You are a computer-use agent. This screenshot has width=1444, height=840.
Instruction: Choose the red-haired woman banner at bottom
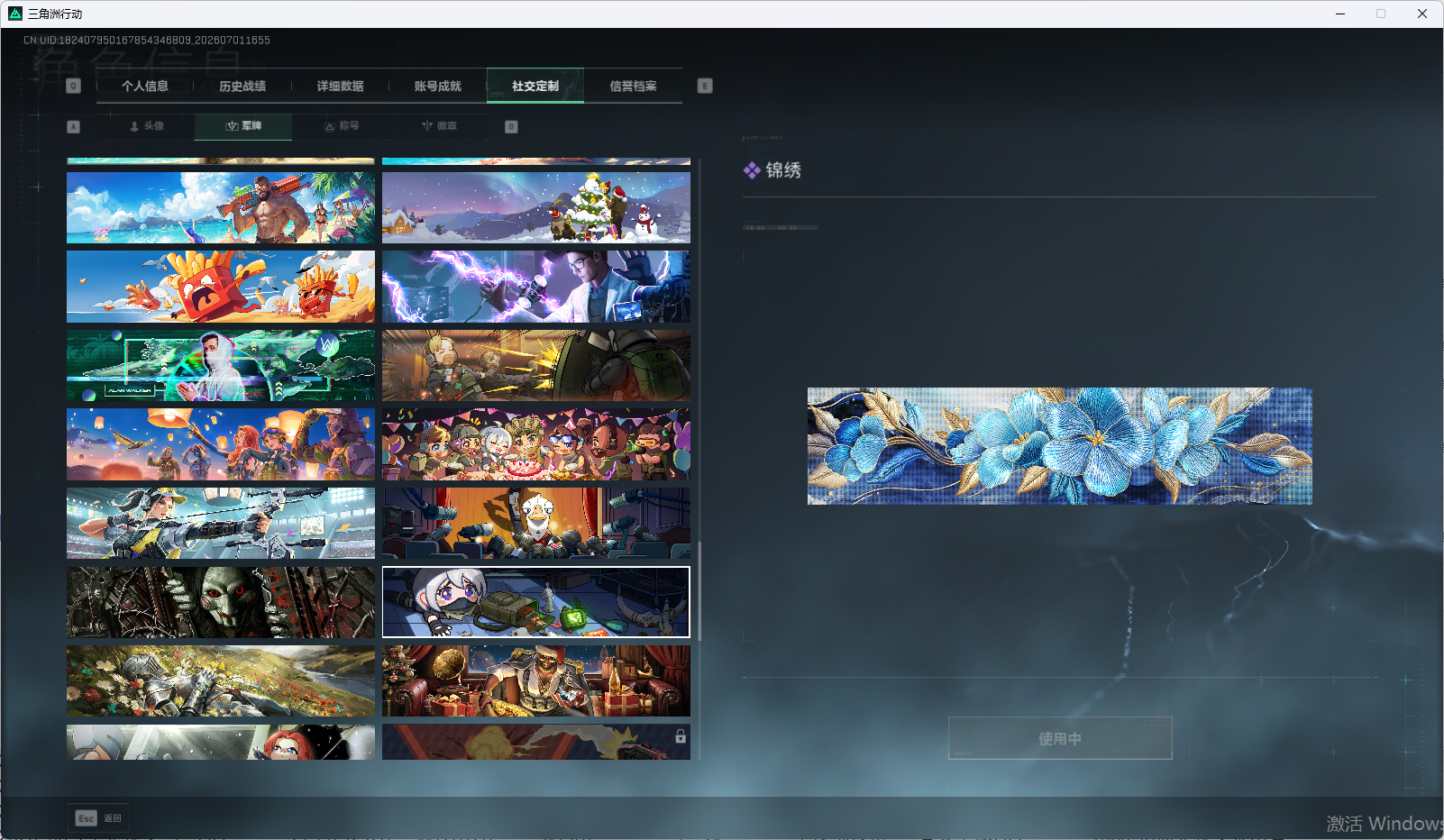click(x=221, y=742)
